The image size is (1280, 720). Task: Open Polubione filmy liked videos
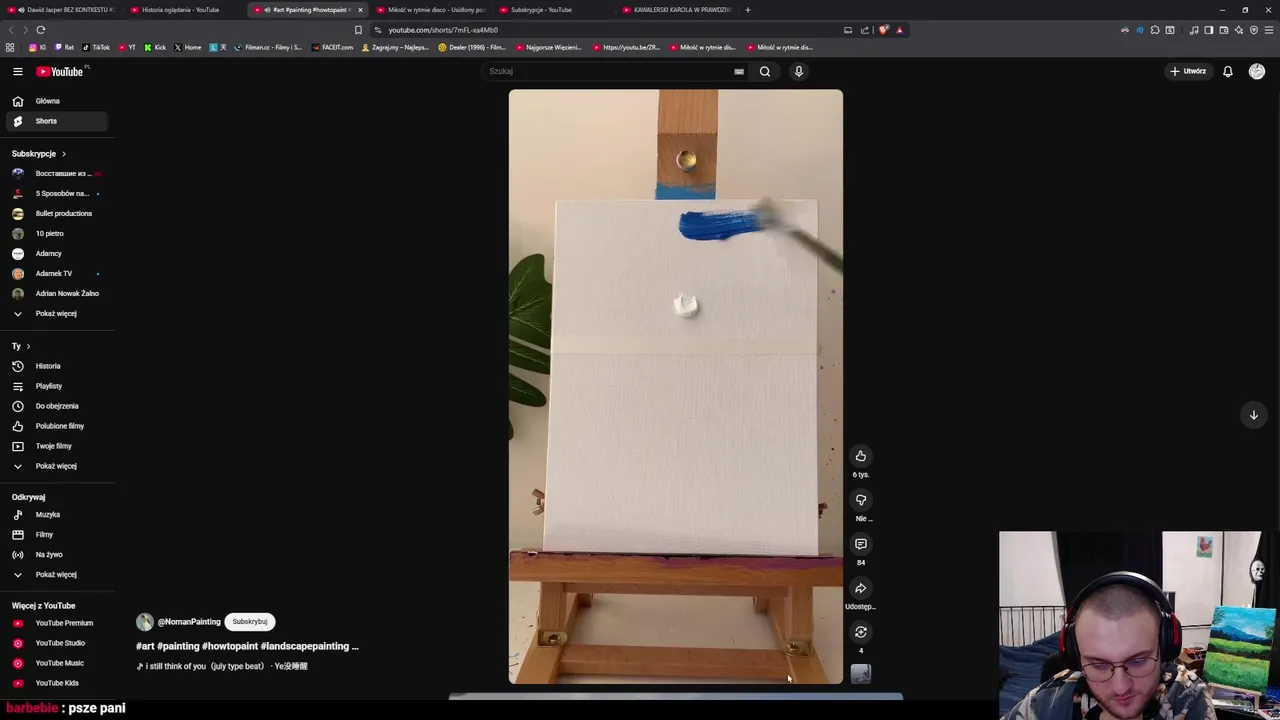click(x=56, y=426)
